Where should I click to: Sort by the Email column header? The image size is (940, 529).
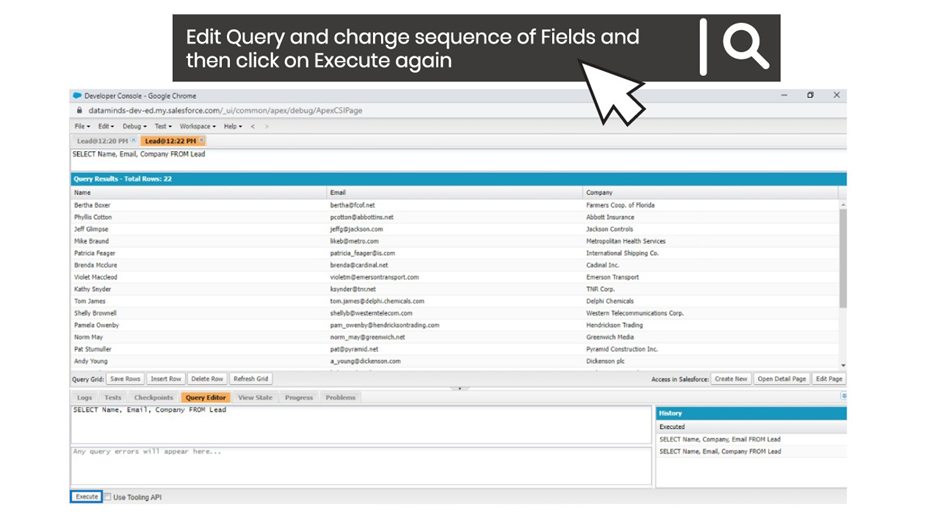(454, 193)
